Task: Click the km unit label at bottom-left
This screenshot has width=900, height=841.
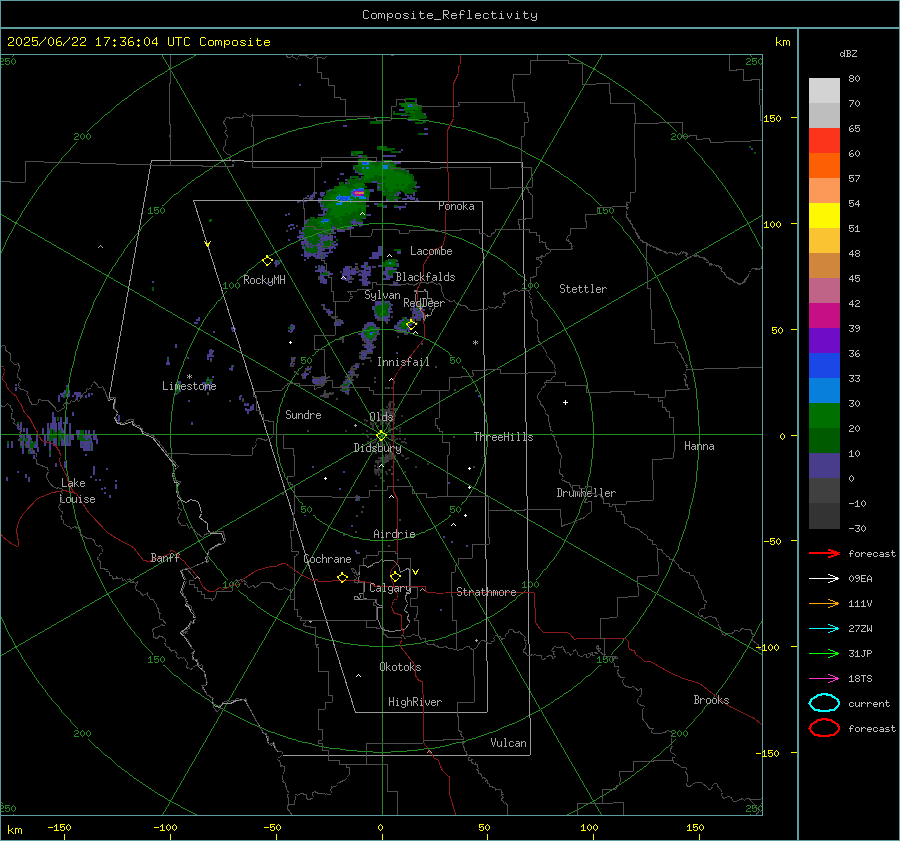Action: coord(14,830)
